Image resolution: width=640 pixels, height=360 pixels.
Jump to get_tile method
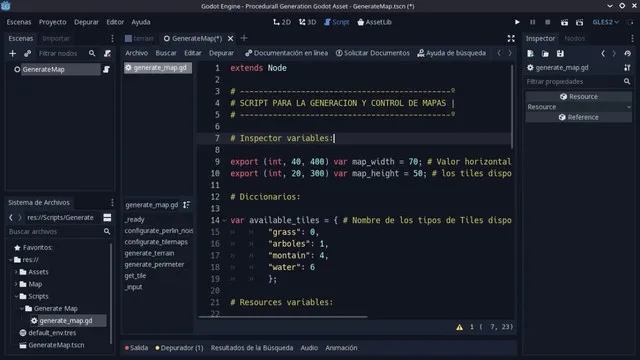(135, 276)
